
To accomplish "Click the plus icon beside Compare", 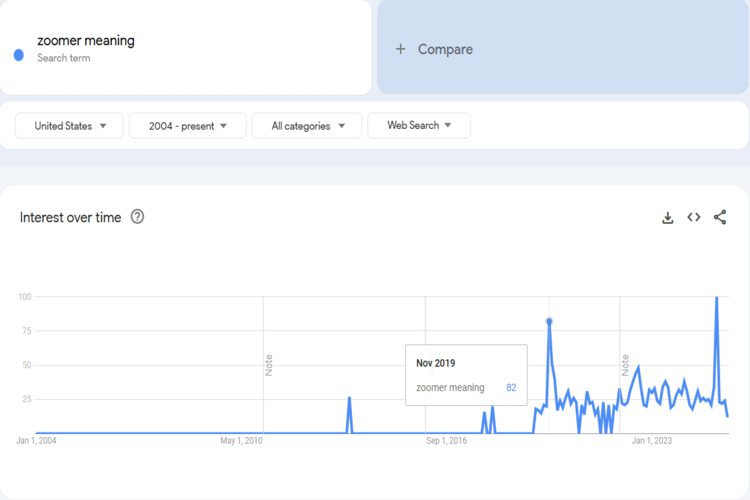I will pos(400,49).
